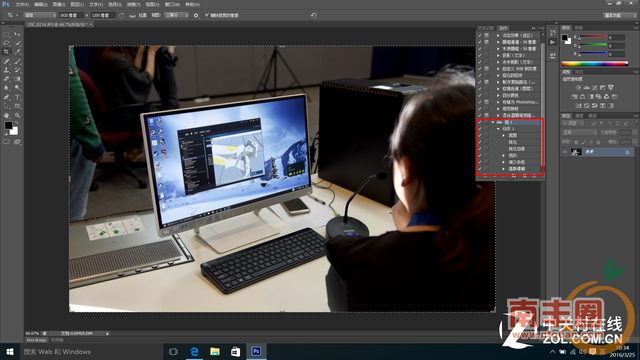Open the Filter menu in menu bar
640x360 pixels.
click(x=133, y=4)
